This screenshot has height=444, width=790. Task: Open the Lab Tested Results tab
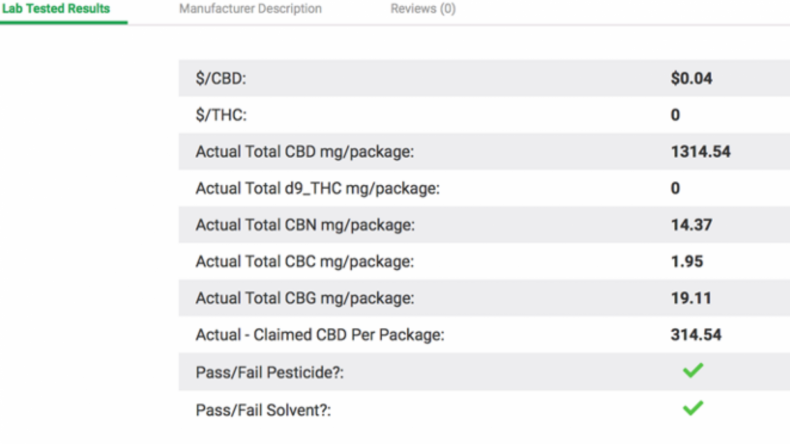[x=56, y=9]
